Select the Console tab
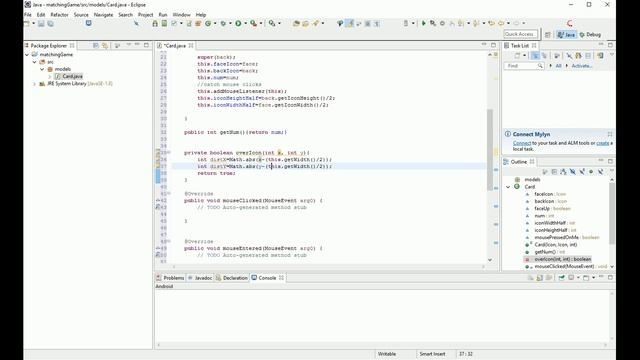Image resolution: width=640 pixels, height=360 pixels. coord(267,278)
